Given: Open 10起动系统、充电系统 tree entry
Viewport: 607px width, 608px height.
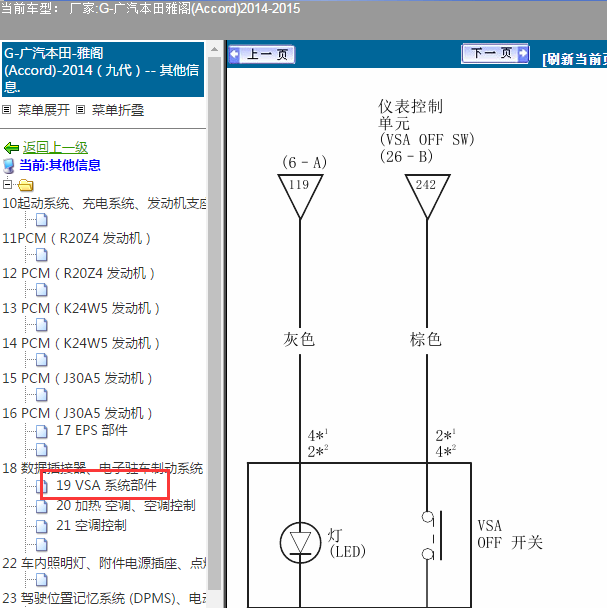Looking at the screenshot, I should click(104, 203).
